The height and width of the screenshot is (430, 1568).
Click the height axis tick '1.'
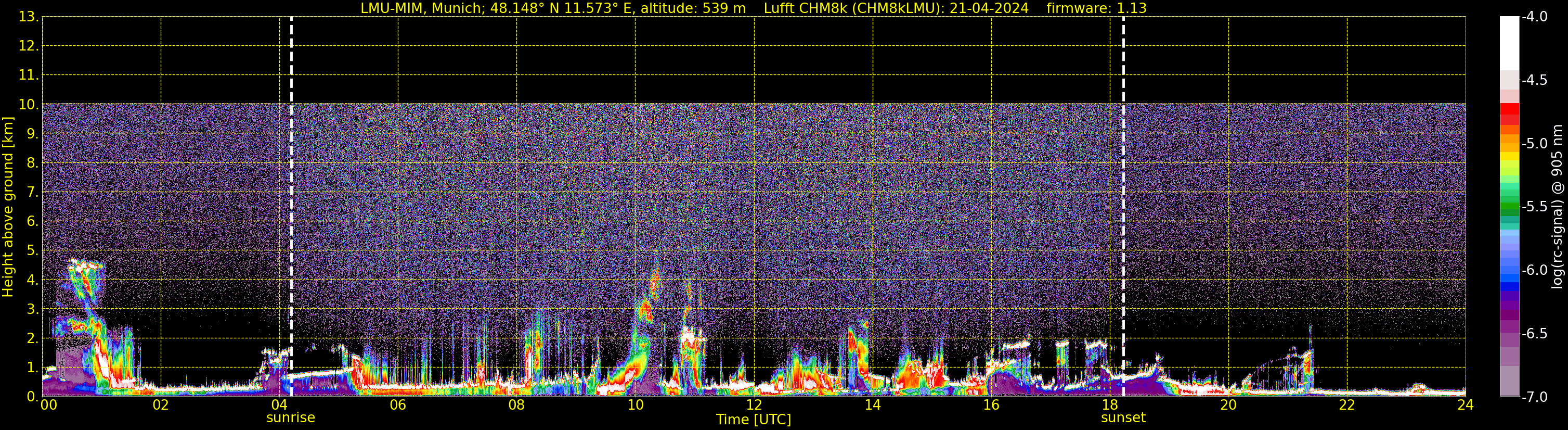(x=32, y=368)
